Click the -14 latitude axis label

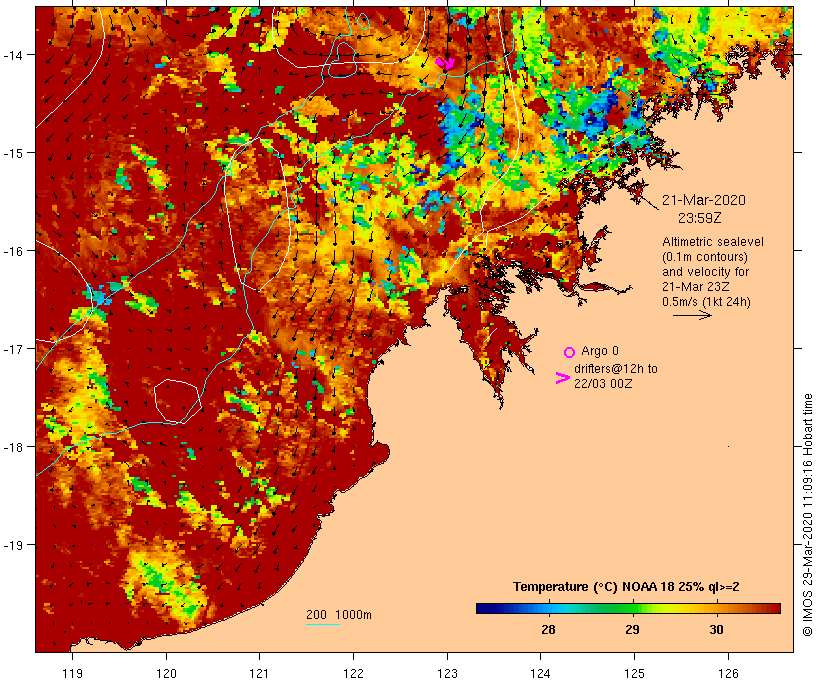[x=12, y=55]
